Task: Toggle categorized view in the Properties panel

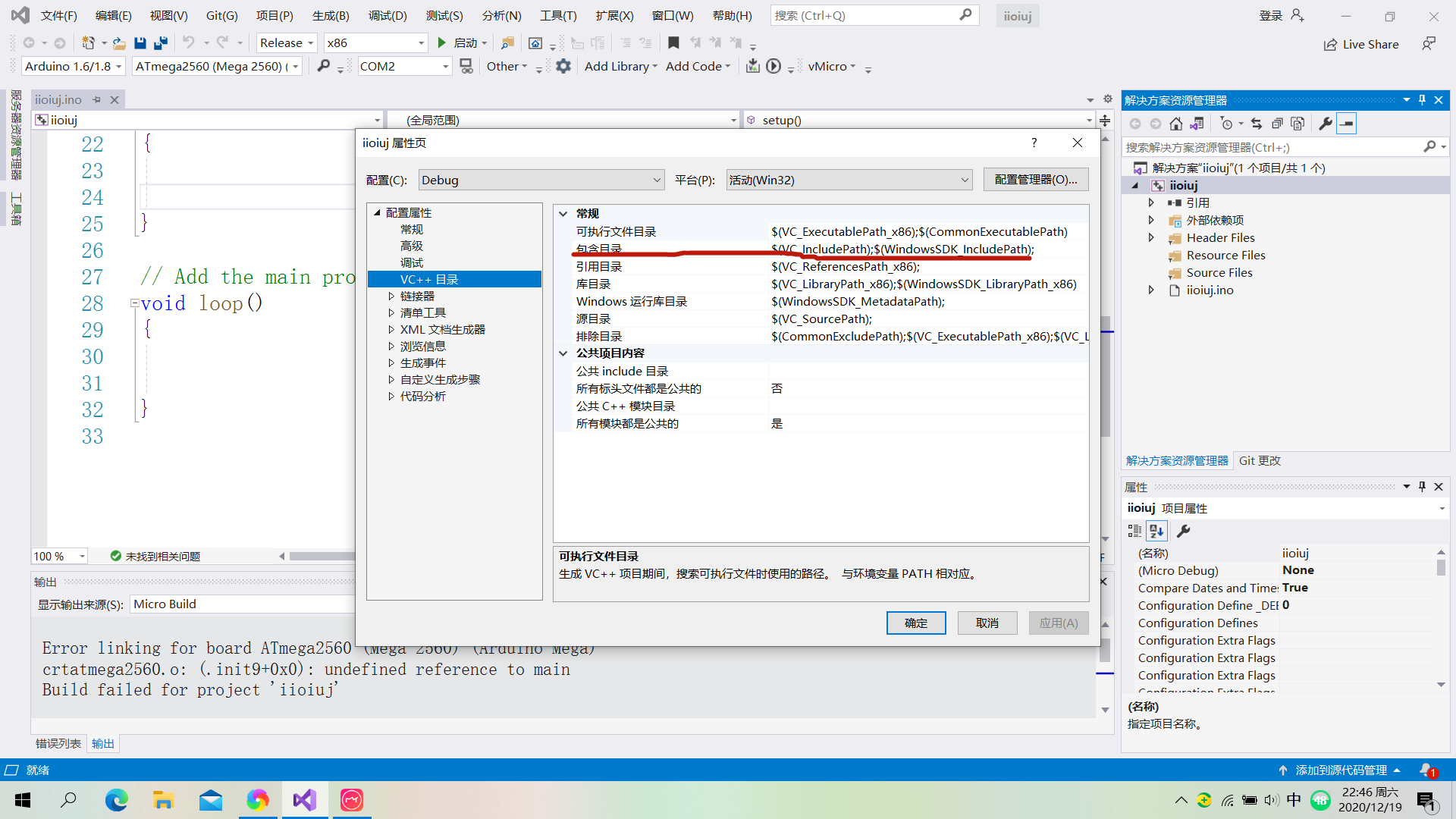Action: click(1134, 531)
